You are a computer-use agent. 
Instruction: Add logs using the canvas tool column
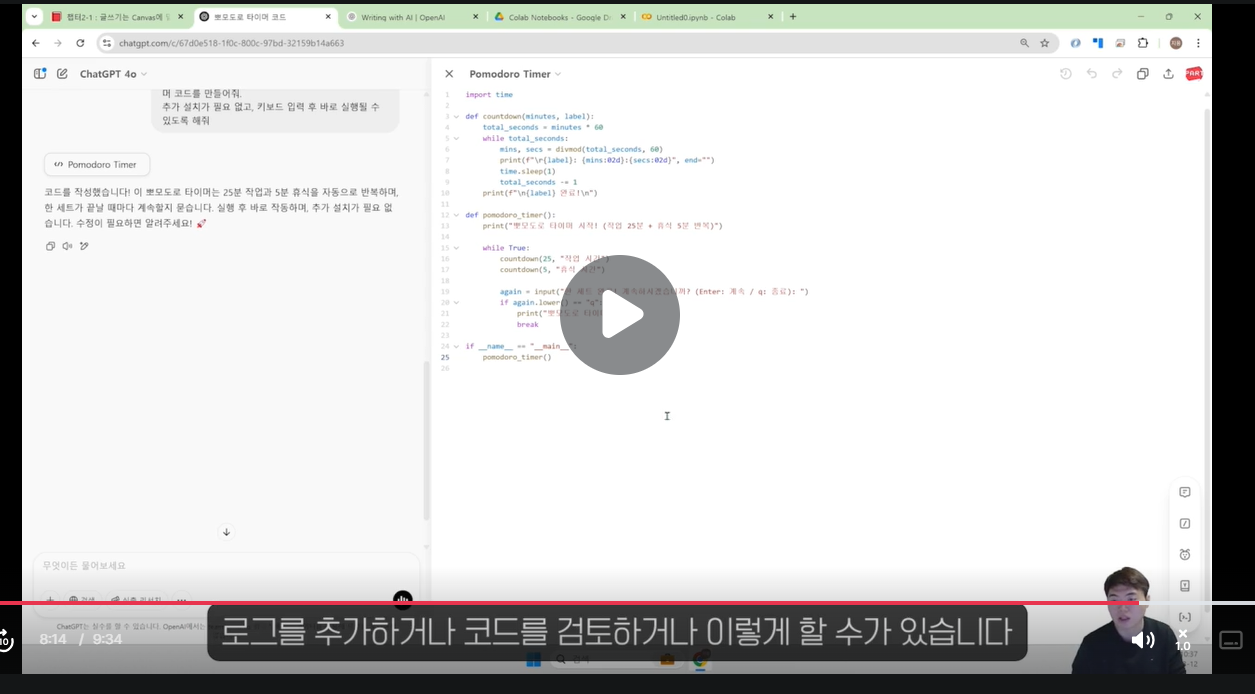(1185, 523)
